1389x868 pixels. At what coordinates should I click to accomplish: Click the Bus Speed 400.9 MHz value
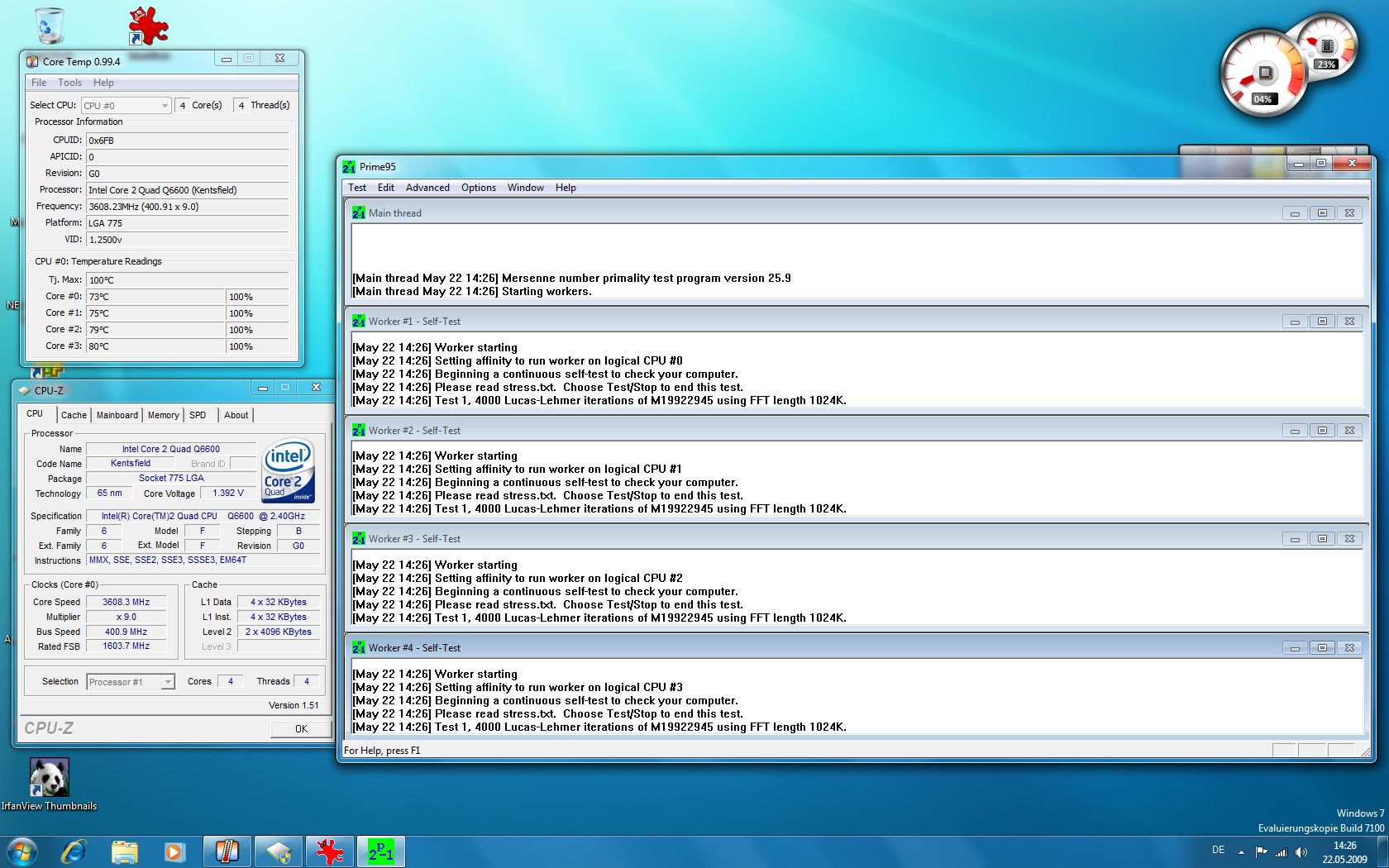point(126,632)
